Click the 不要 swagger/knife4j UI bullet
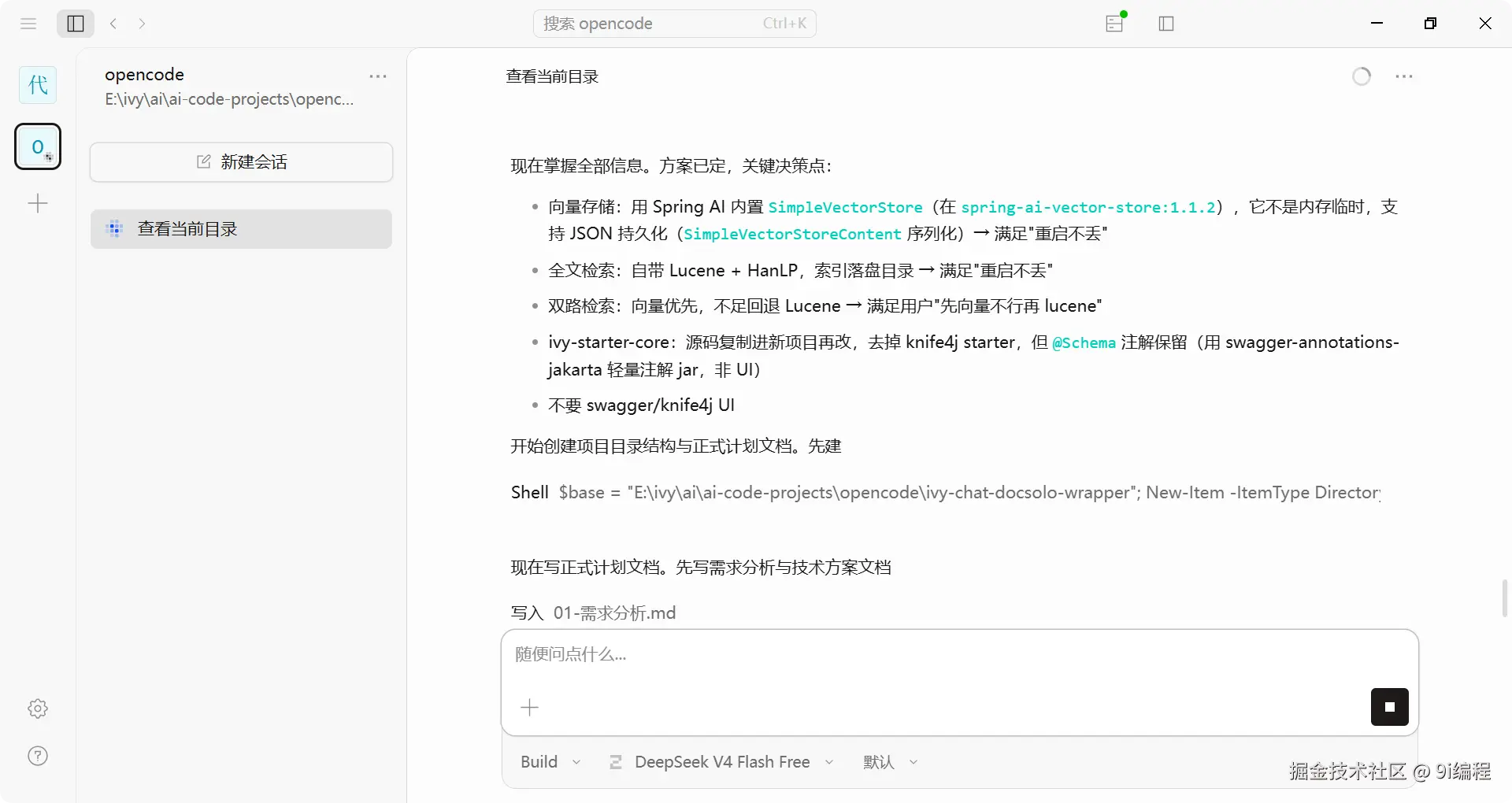This screenshot has width=1512, height=803. 641,405
